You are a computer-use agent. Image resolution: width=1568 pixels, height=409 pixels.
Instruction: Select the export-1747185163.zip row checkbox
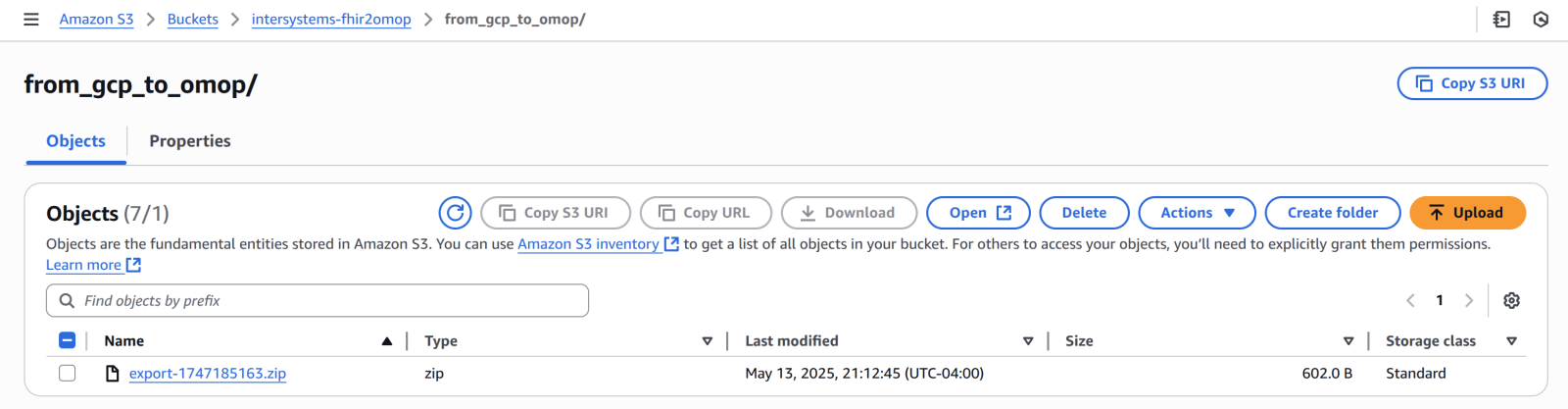[68, 374]
